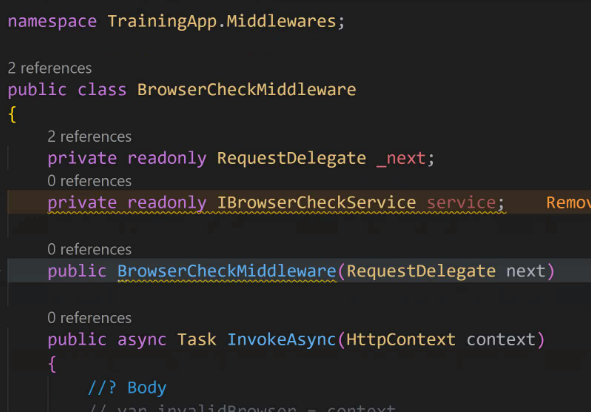The width and height of the screenshot is (591, 412).
Task: Click RequestDelegate type in _next field declaration
Action: [291, 158]
